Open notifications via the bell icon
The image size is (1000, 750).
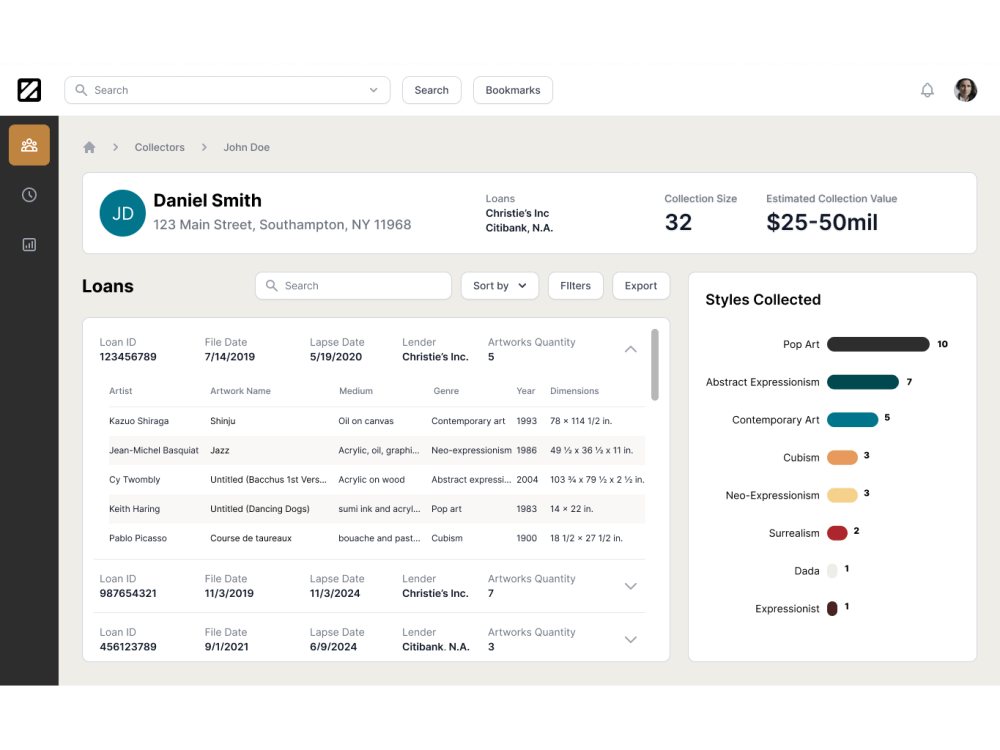927,89
